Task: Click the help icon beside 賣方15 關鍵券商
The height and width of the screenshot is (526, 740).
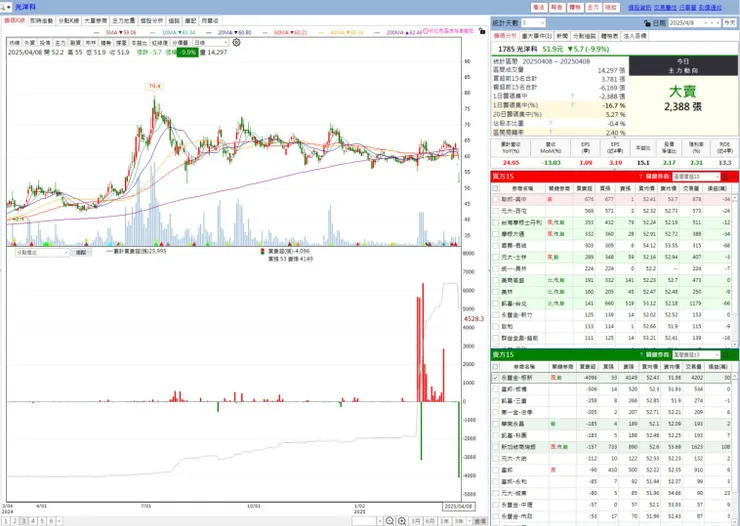Action: pyautogui.click(x=641, y=355)
